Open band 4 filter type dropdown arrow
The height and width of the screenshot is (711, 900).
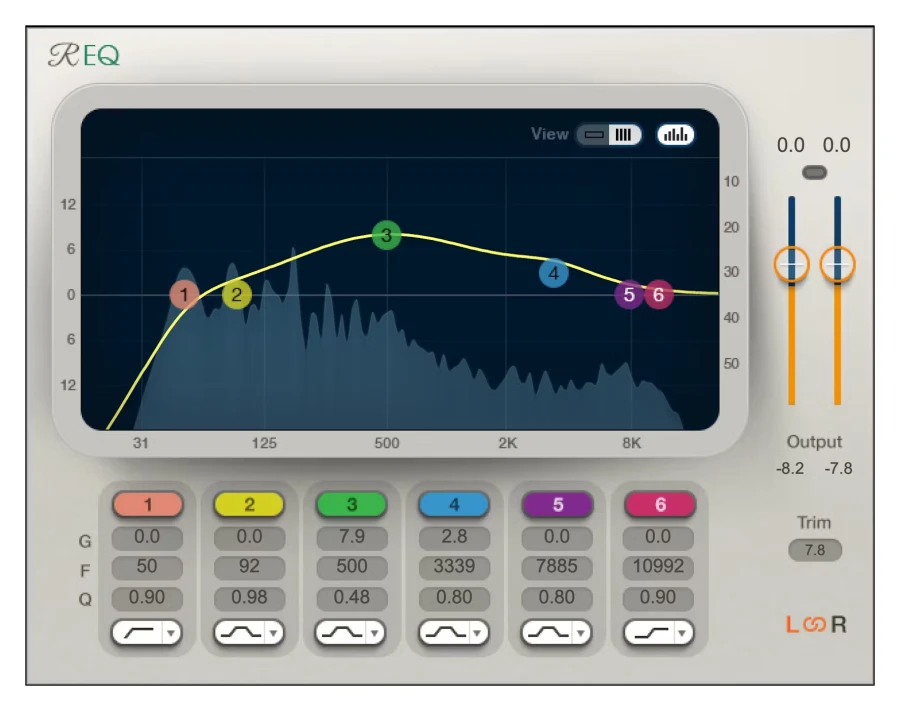[x=477, y=634]
